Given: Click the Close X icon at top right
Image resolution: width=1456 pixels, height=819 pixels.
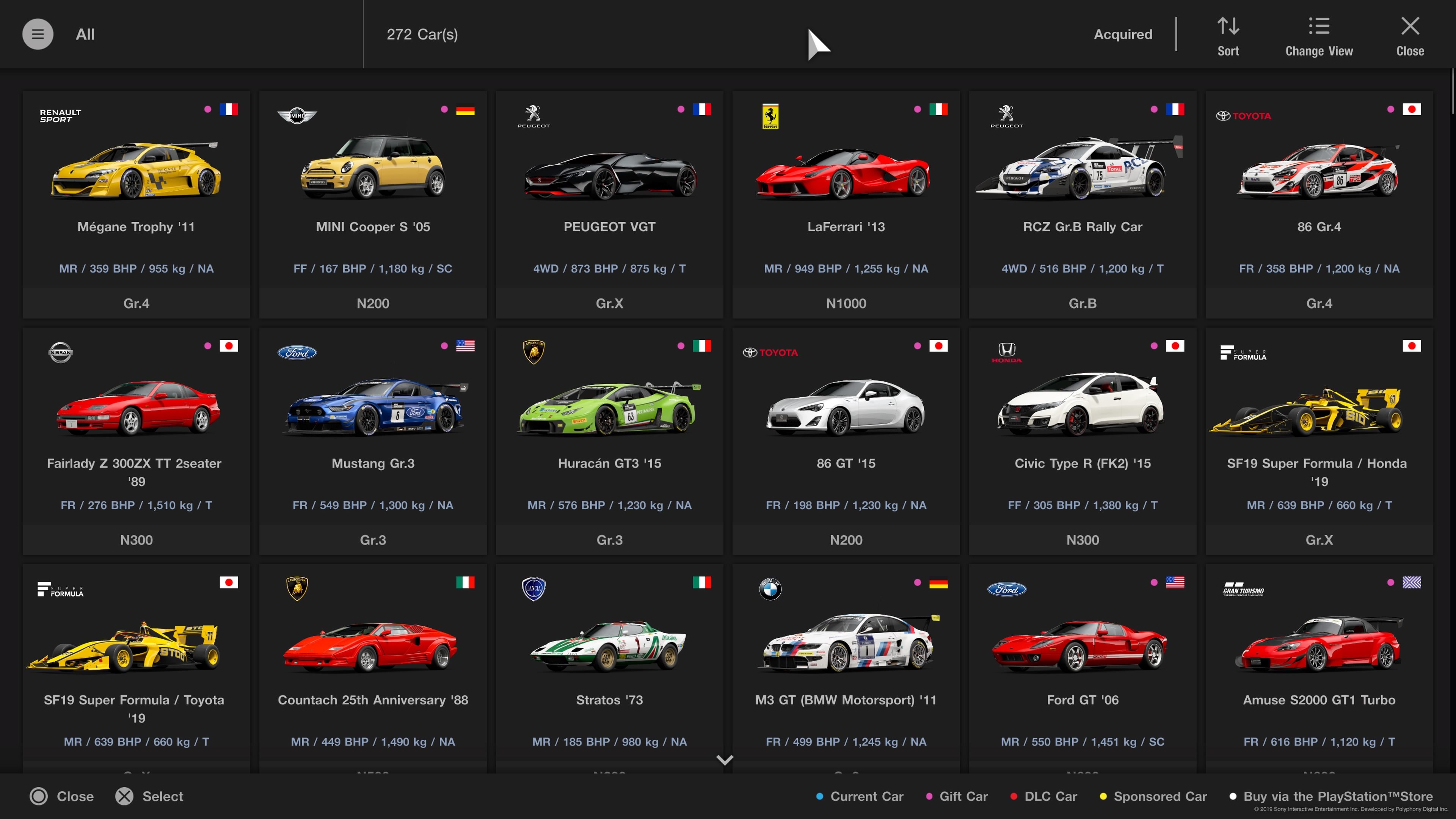Looking at the screenshot, I should coord(1410,25).
